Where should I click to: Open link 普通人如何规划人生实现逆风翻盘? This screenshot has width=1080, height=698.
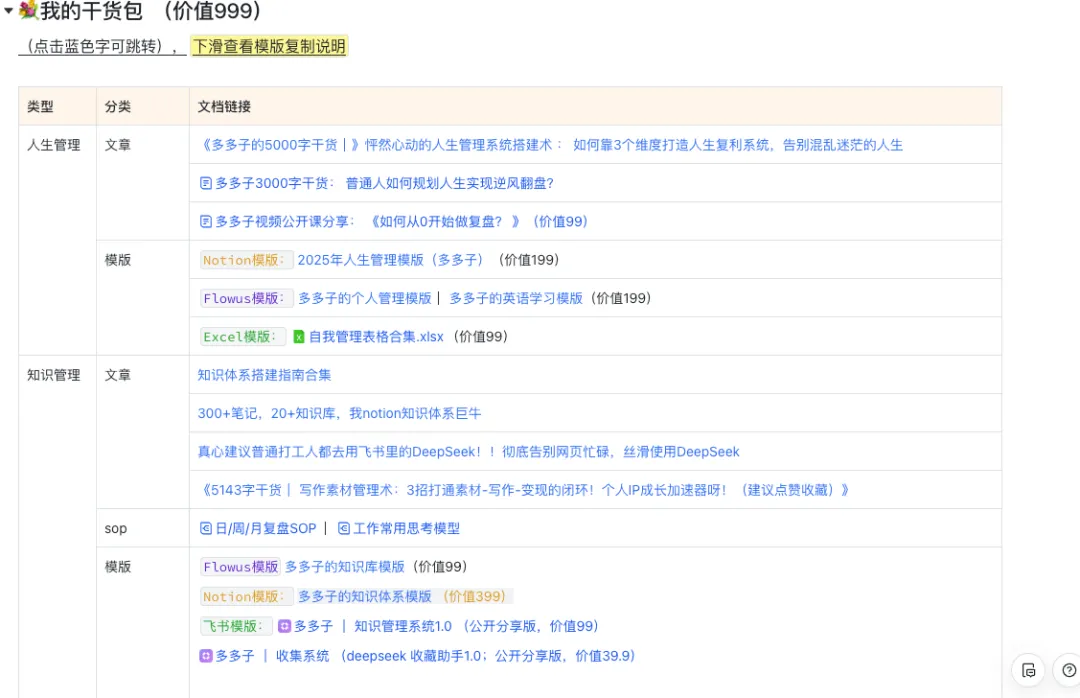(449, 183)
